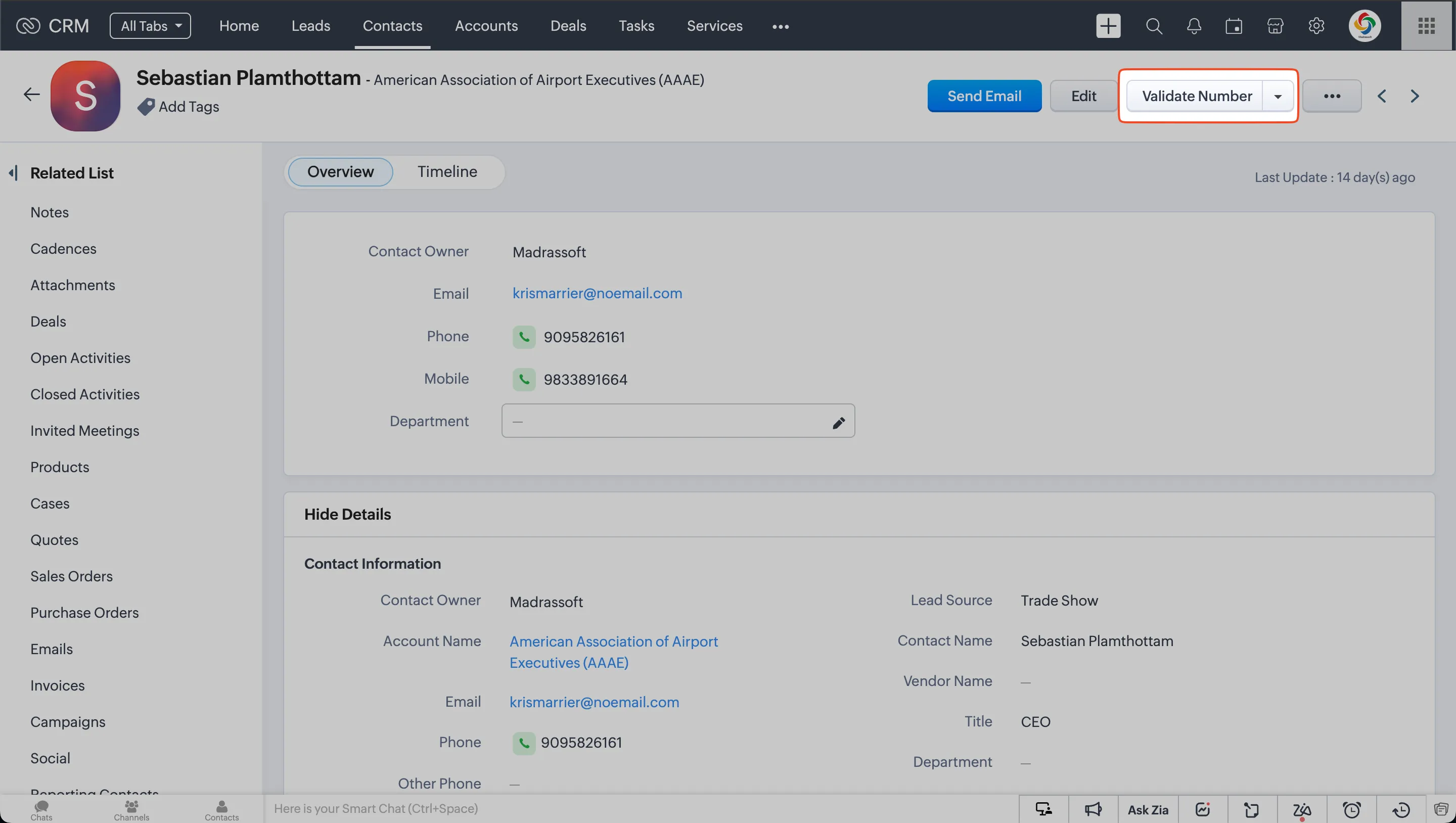Viewport: 1456px width, 823px height.
Task: Click the krismarrier@noemail.com email link
Action: click(x=597, y=294)
